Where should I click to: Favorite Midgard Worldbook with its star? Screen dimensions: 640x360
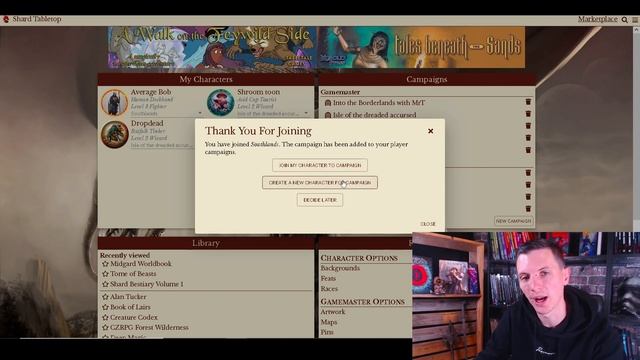click(105, 264)
